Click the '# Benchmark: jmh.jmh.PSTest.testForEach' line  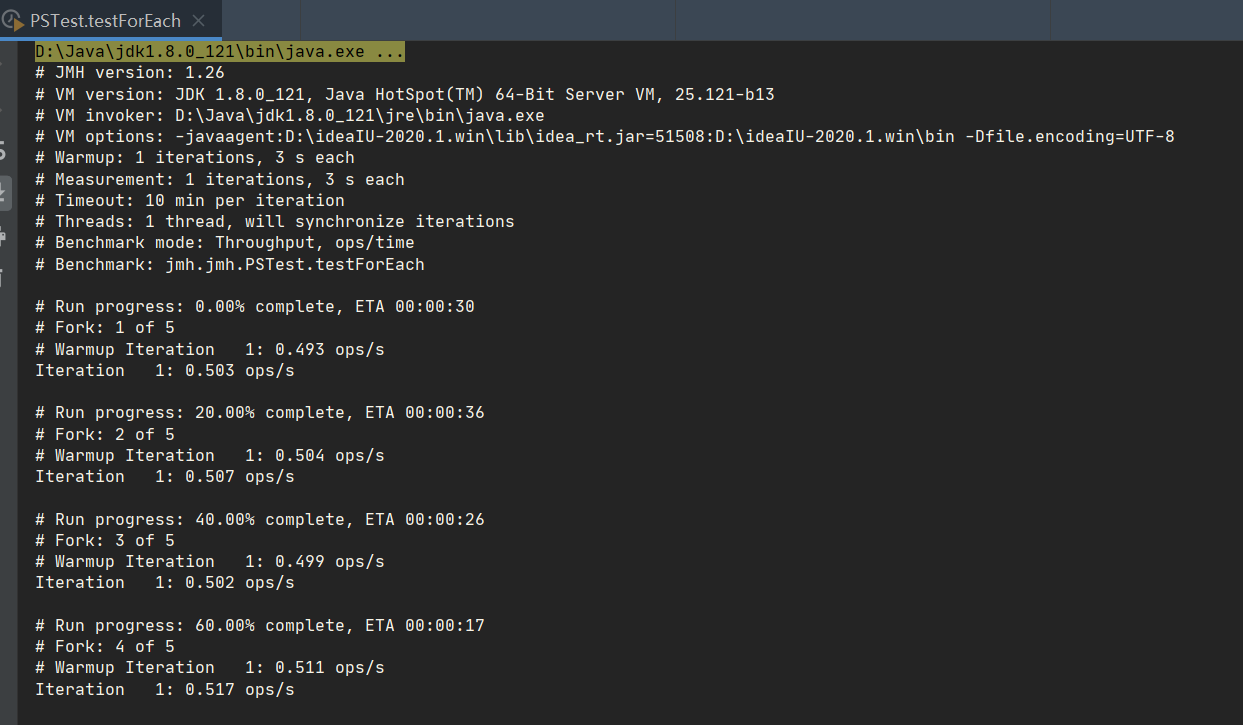[230, 264]
